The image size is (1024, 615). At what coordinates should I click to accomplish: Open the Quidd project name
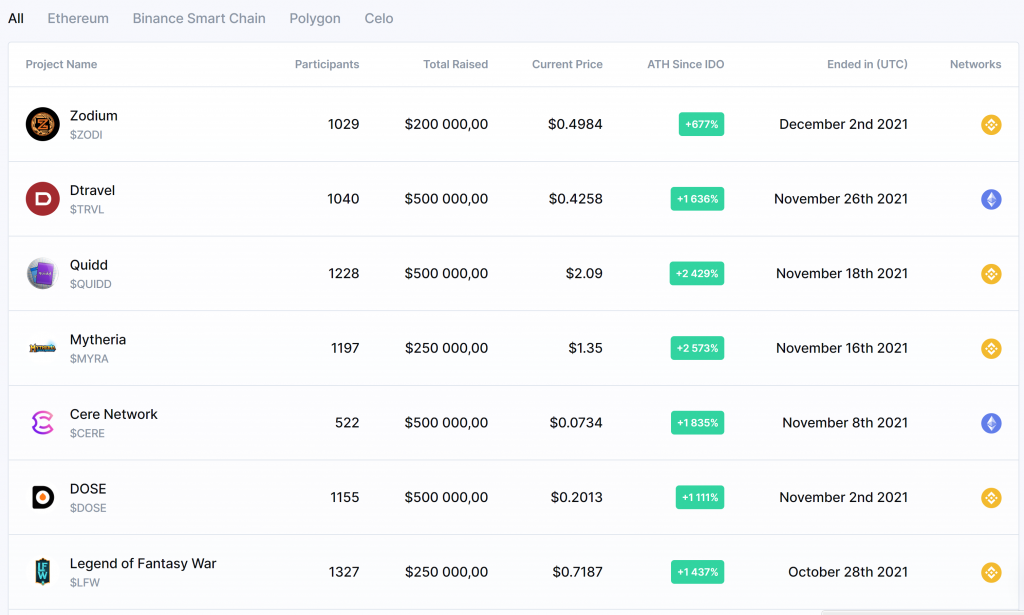point(89,265)
